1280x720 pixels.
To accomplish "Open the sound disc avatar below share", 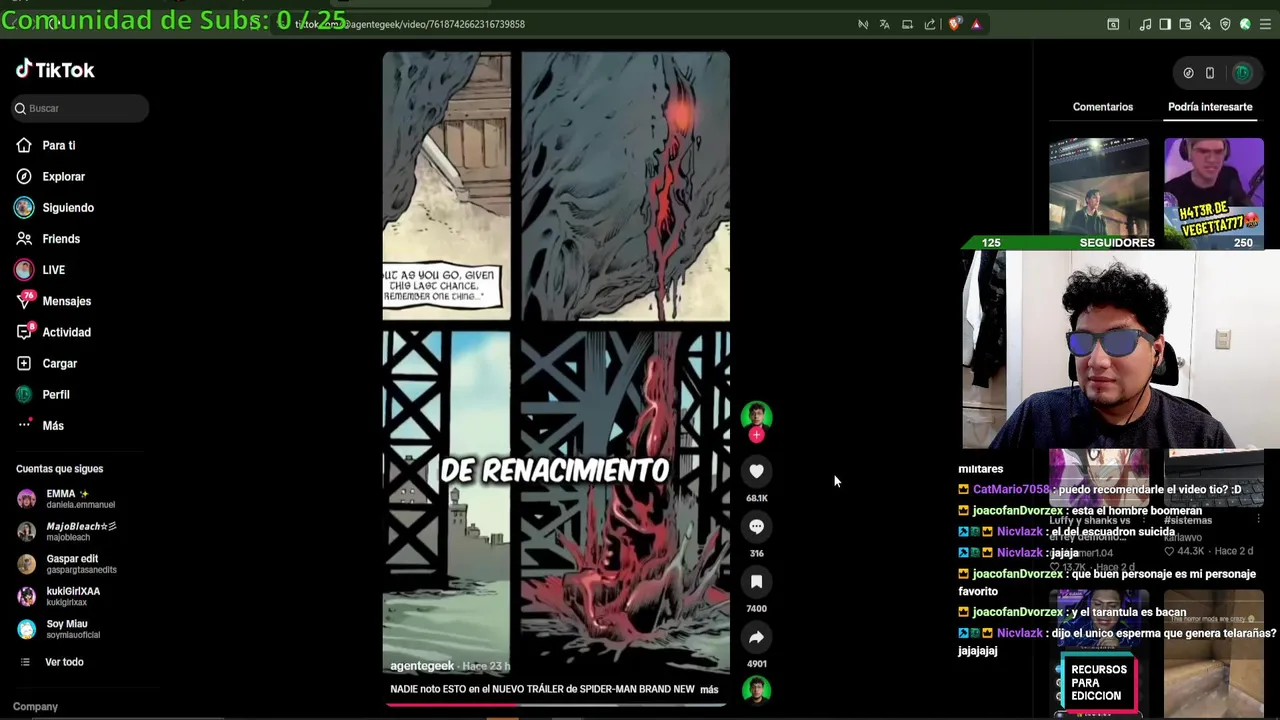I will pyautogui.click(x=756, y=689).
